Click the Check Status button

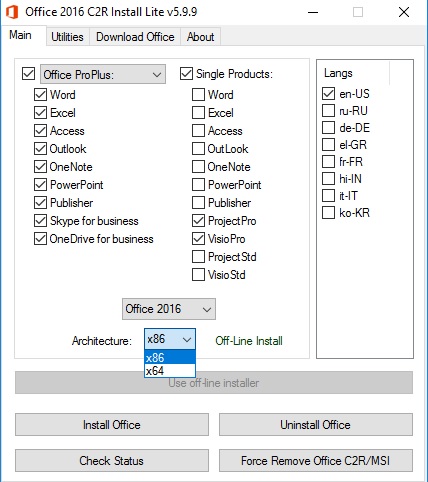pos(112,461)
